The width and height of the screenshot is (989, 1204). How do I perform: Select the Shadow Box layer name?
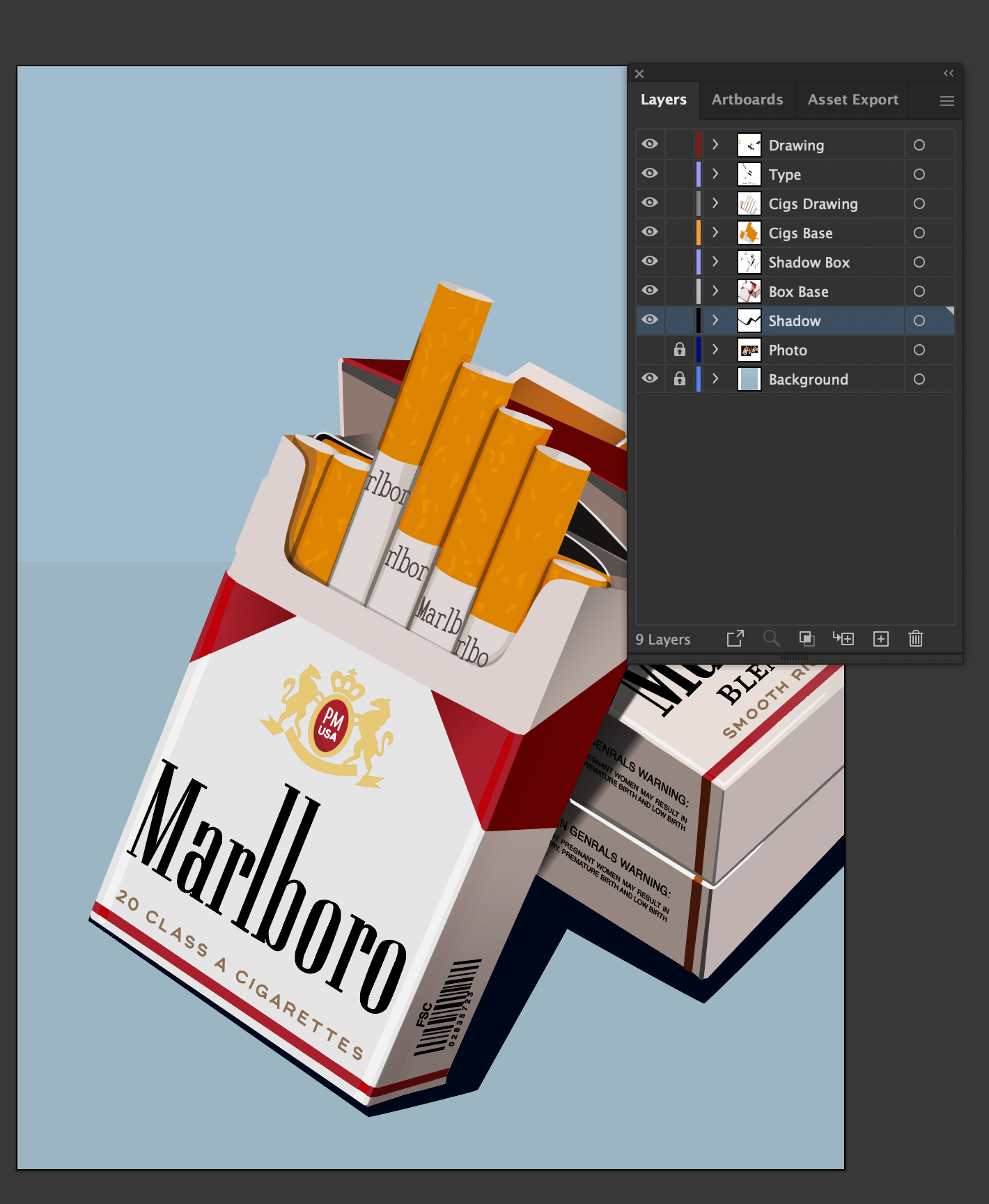pos(809,263)
